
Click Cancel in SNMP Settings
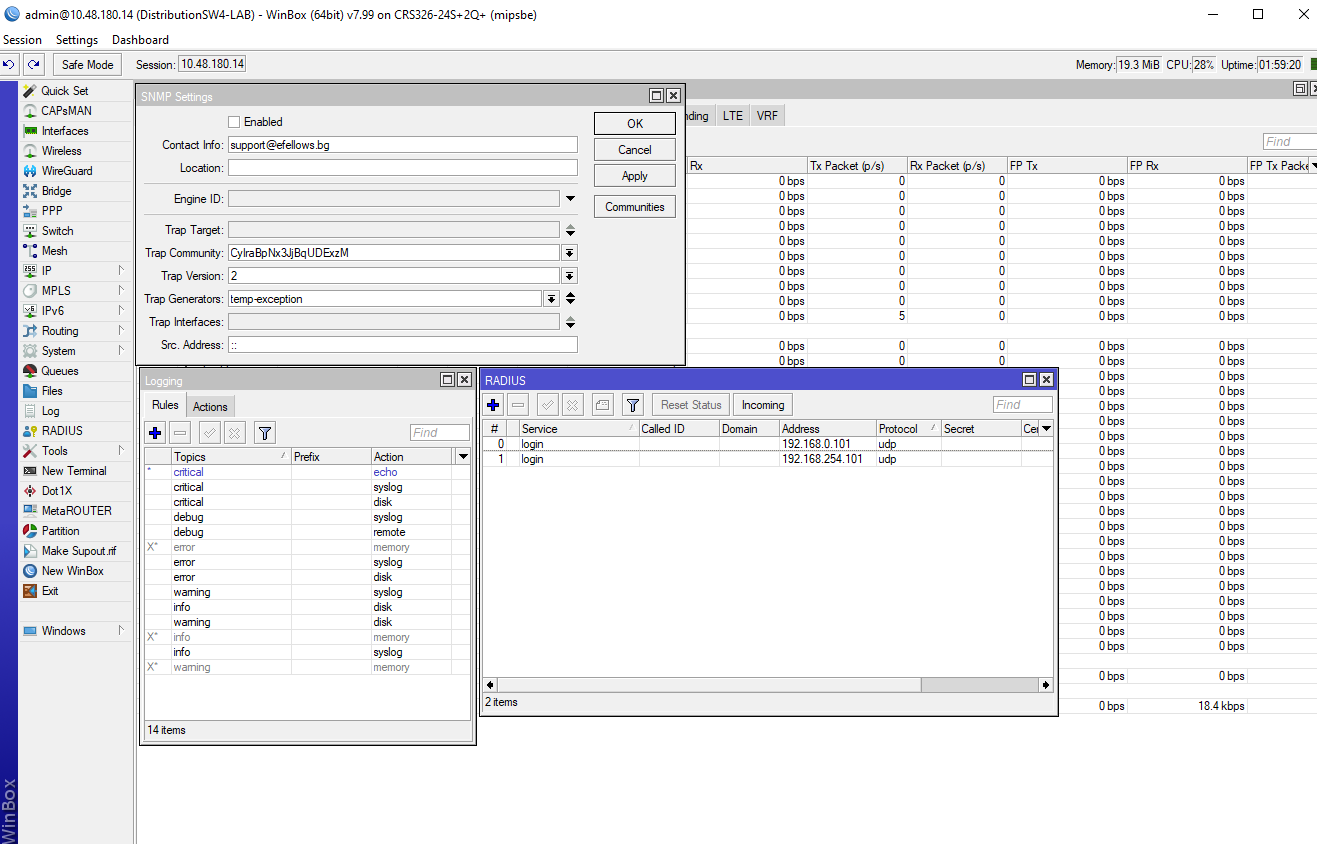pos(635,150)
